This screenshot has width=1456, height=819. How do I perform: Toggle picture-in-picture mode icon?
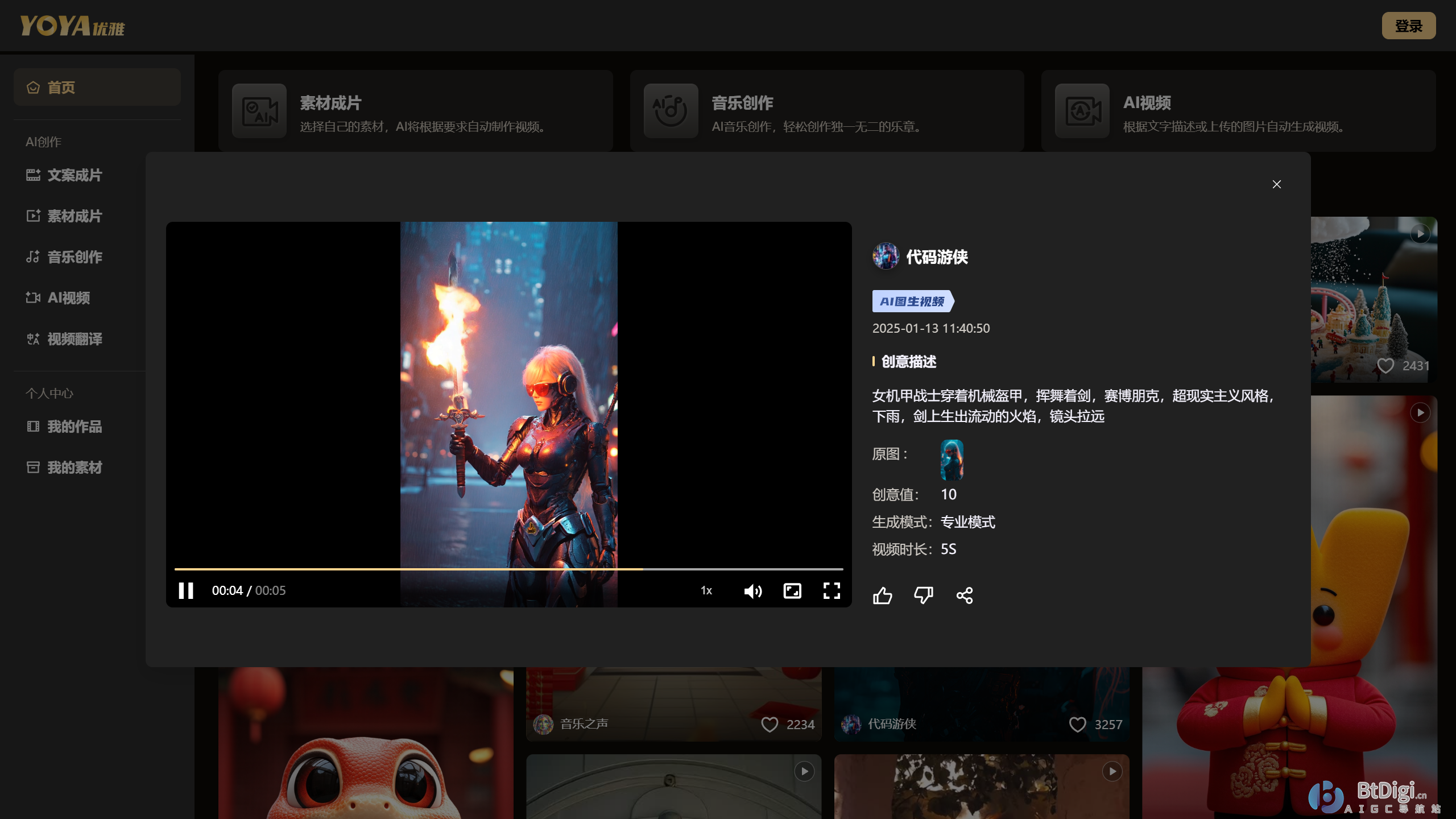pyautogui.click(x=792, y=590)
